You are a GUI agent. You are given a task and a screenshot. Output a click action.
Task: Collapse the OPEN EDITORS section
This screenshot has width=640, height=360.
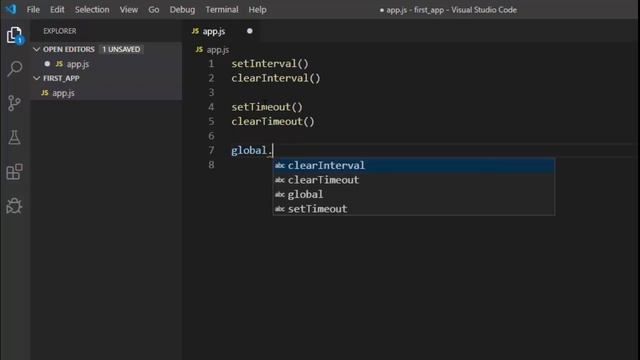click(x=37, y=49)
